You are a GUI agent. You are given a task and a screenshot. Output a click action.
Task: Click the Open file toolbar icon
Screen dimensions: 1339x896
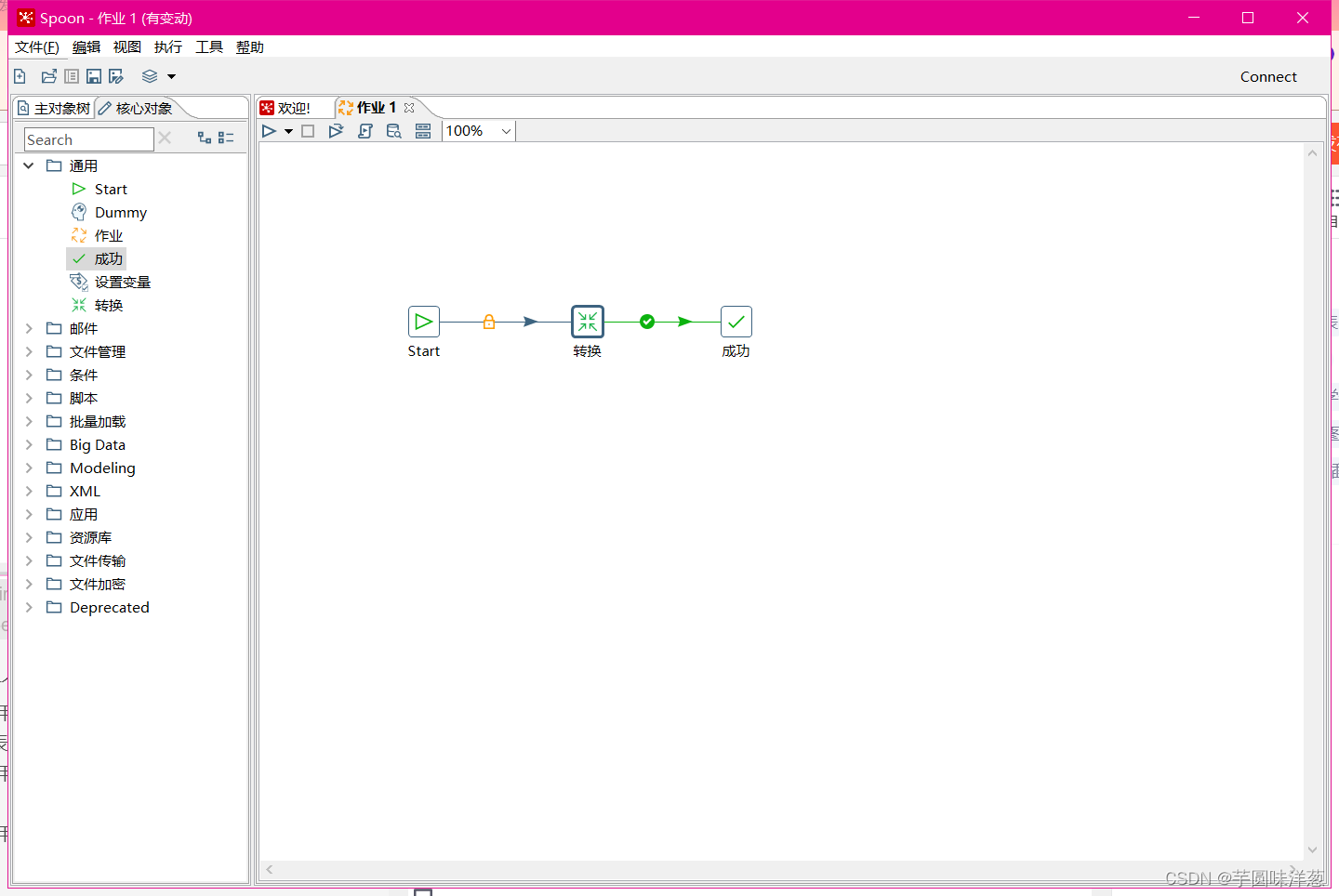[x=48, y=76]
